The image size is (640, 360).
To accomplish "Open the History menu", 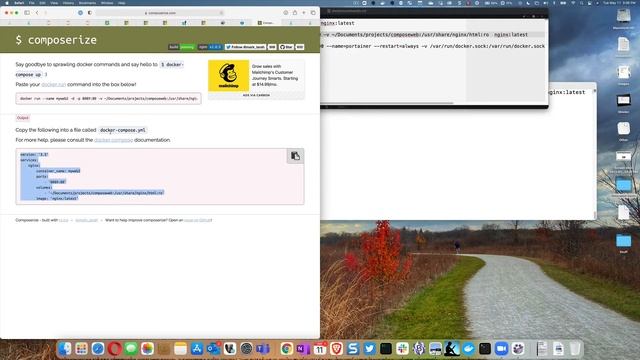I will pyautogui.click(x=68, y=2).
